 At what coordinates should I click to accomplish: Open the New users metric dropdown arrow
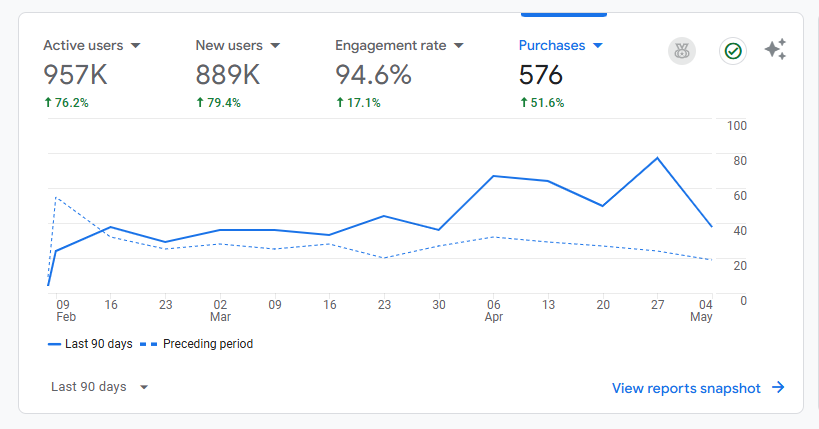(x=275, y=46)
